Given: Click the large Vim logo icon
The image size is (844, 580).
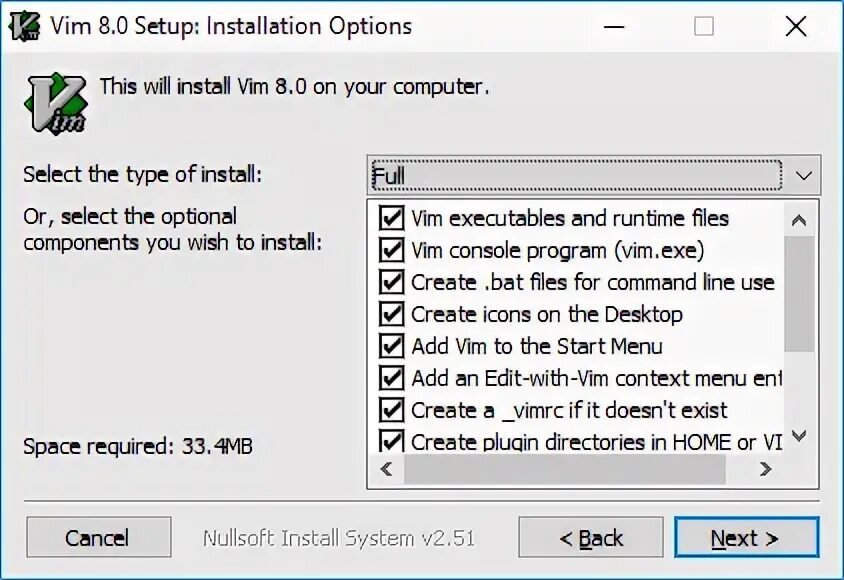Looking at the screenshot, I should (56, 101).
